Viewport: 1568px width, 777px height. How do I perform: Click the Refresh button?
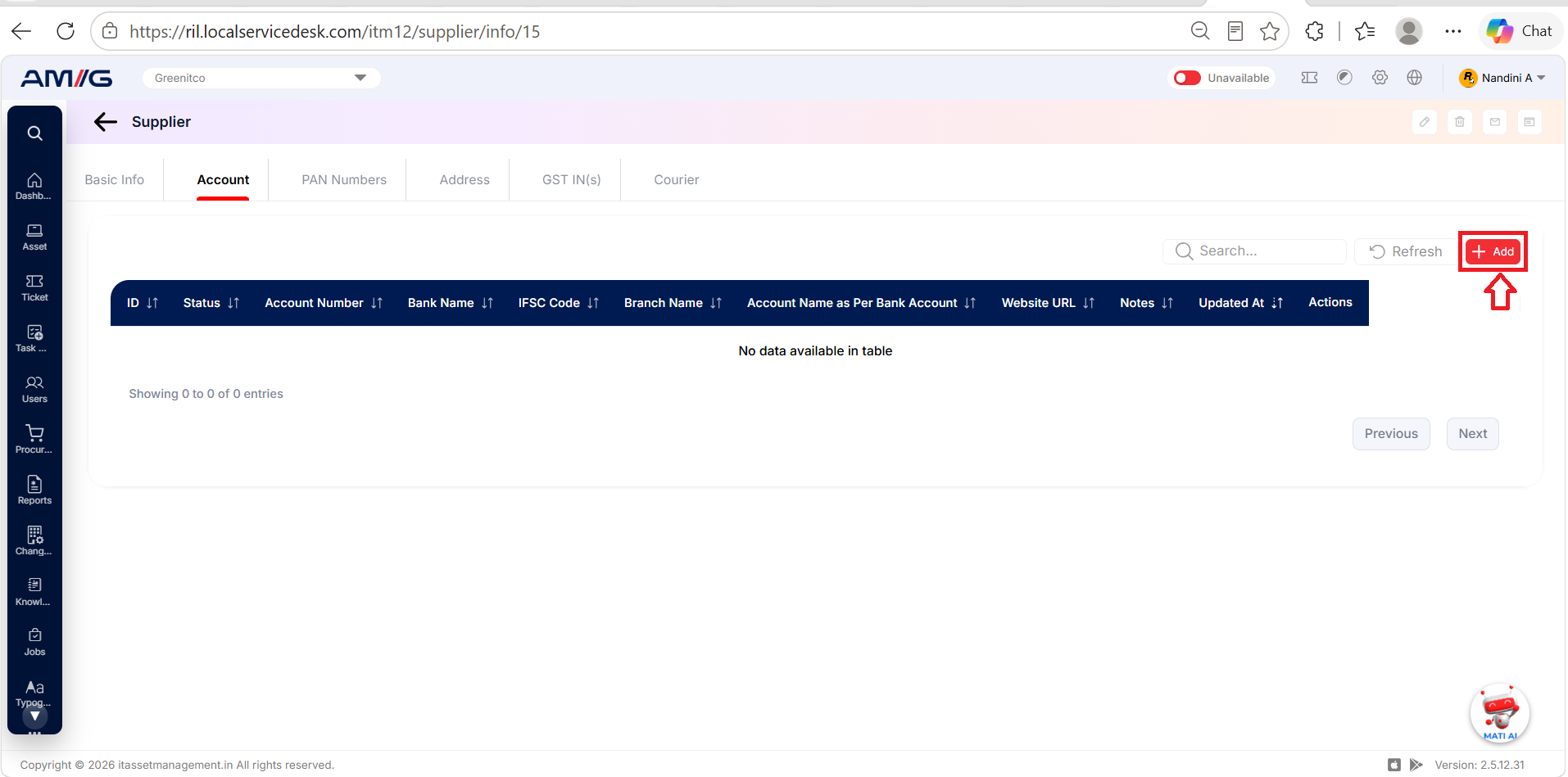pyautogui.click(x=1406, y=251)
